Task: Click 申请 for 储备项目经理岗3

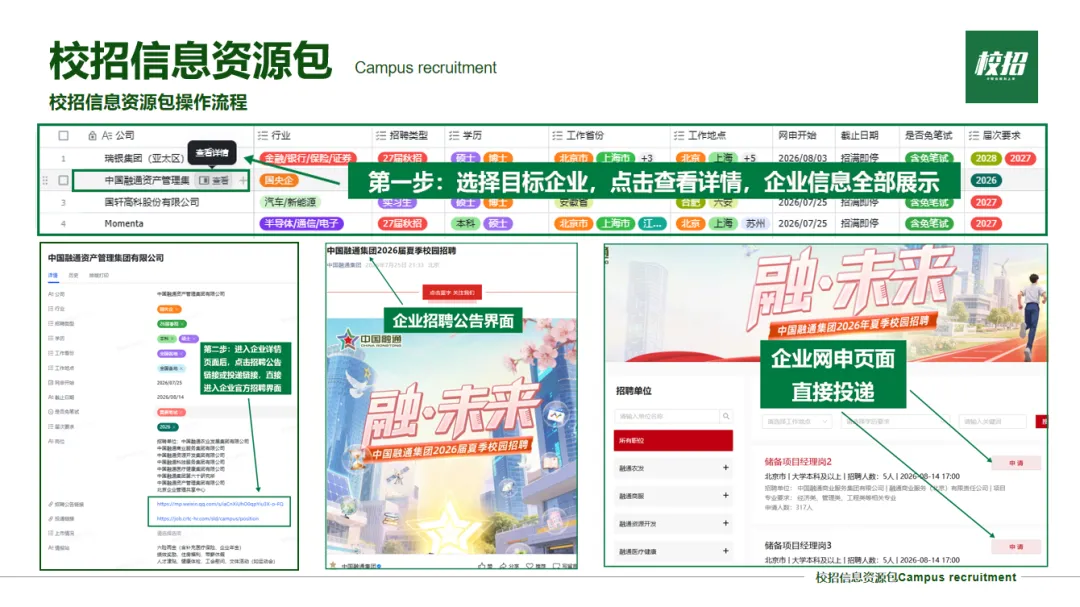Action: point(1016,547)
